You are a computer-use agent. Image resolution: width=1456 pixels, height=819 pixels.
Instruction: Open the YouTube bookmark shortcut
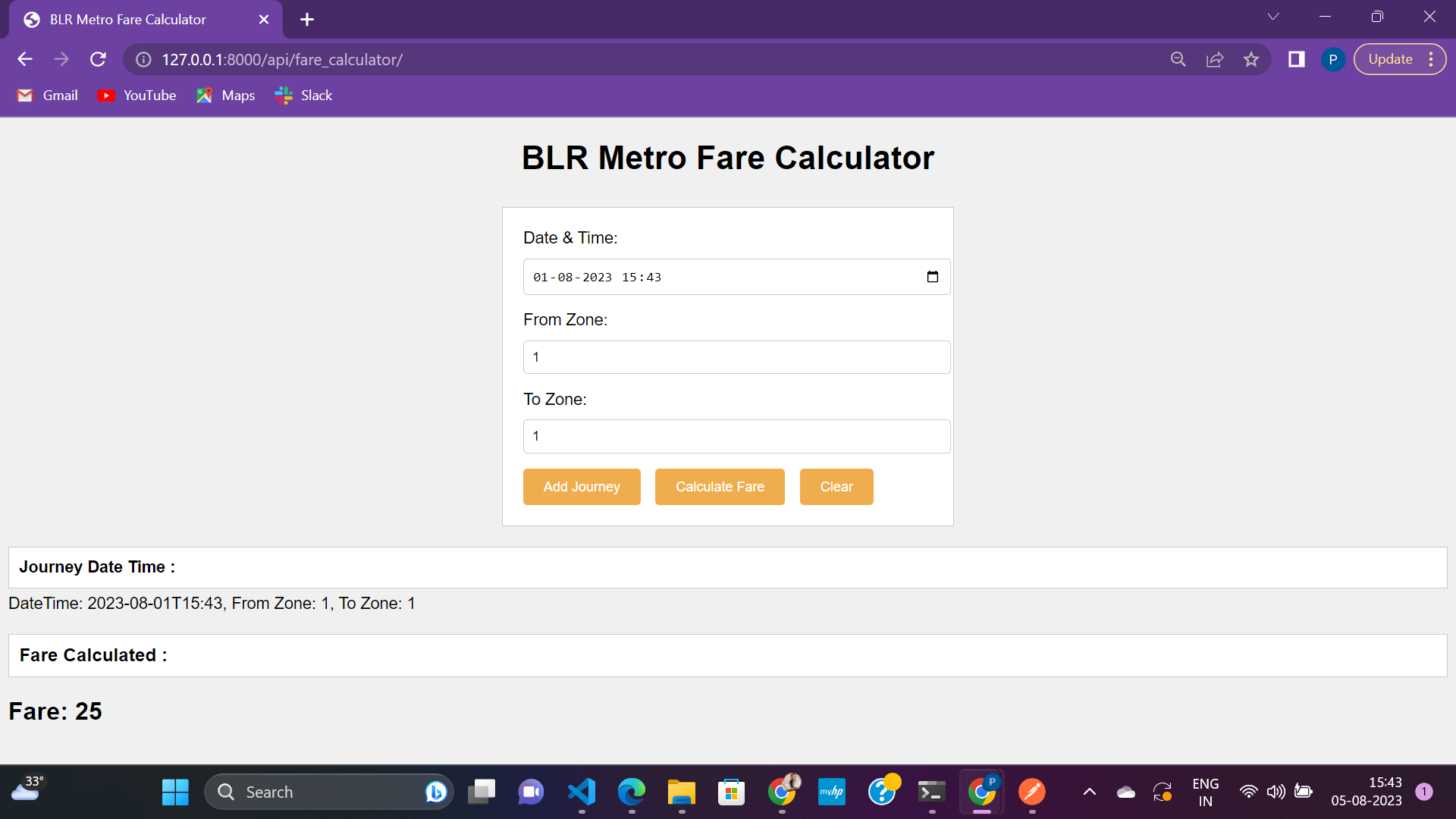click(x=136, y=95)
